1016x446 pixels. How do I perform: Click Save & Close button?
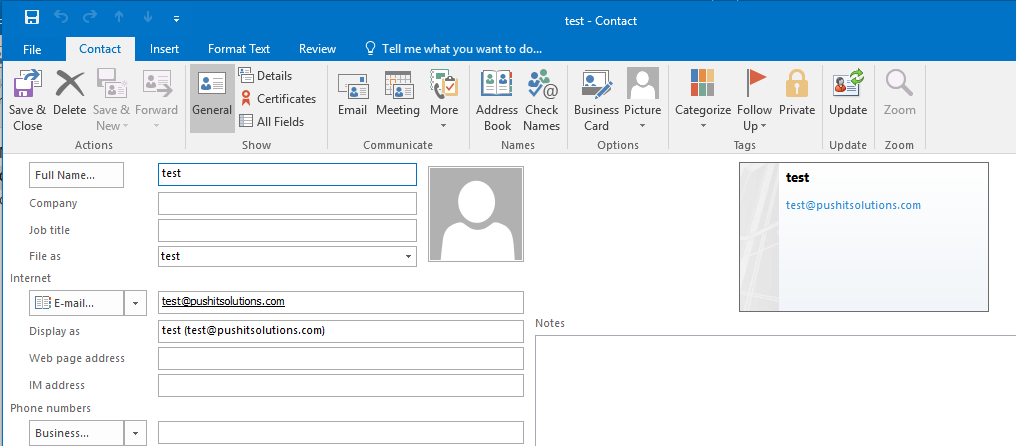[28, 100]
